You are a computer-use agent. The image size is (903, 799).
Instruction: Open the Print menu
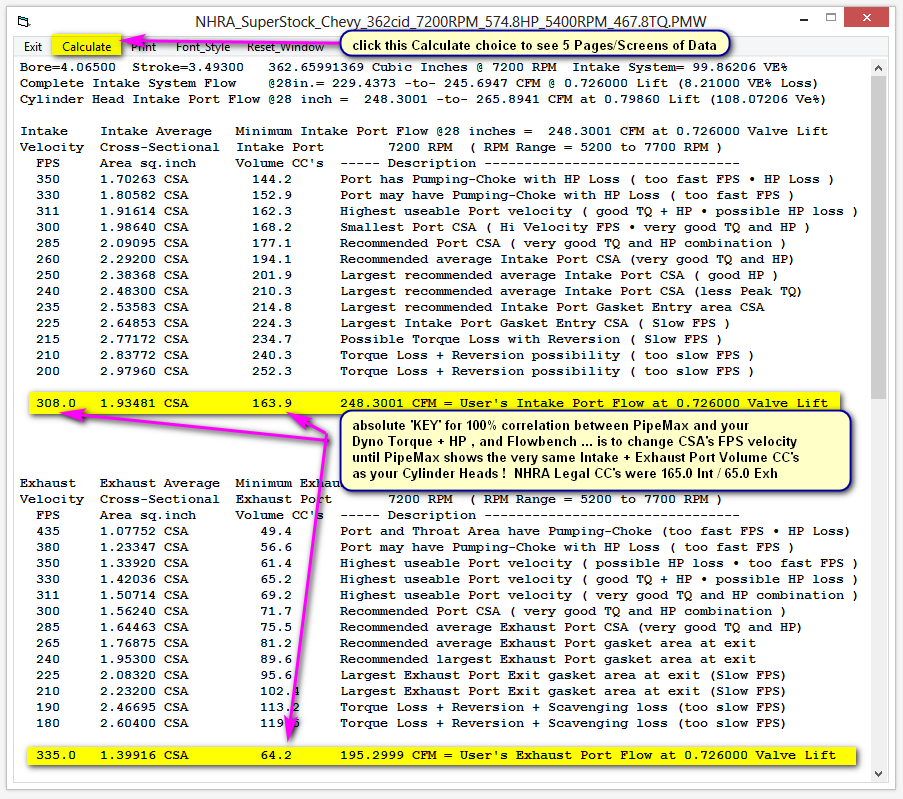[143, 47]
